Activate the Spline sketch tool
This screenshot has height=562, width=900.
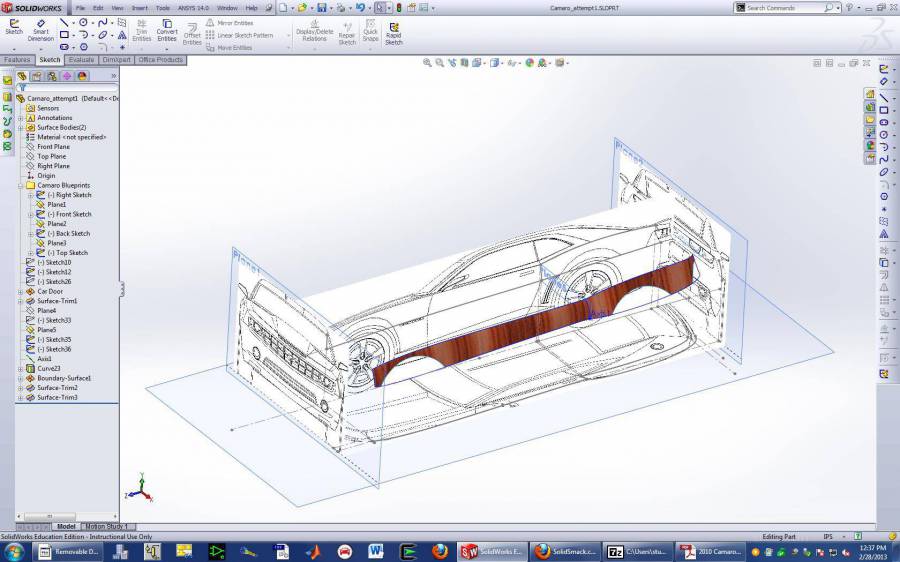(x=103, y=22)
